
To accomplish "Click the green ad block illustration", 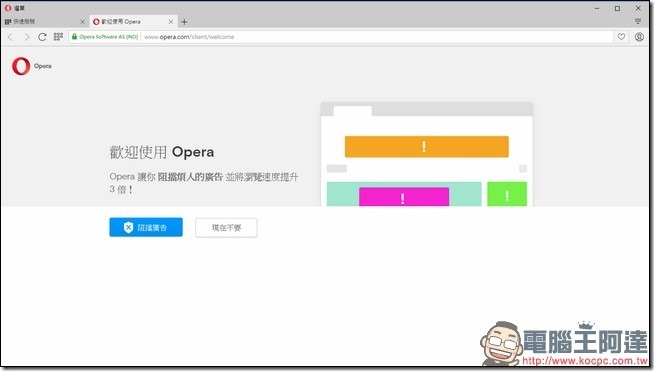I will (507, 194).
